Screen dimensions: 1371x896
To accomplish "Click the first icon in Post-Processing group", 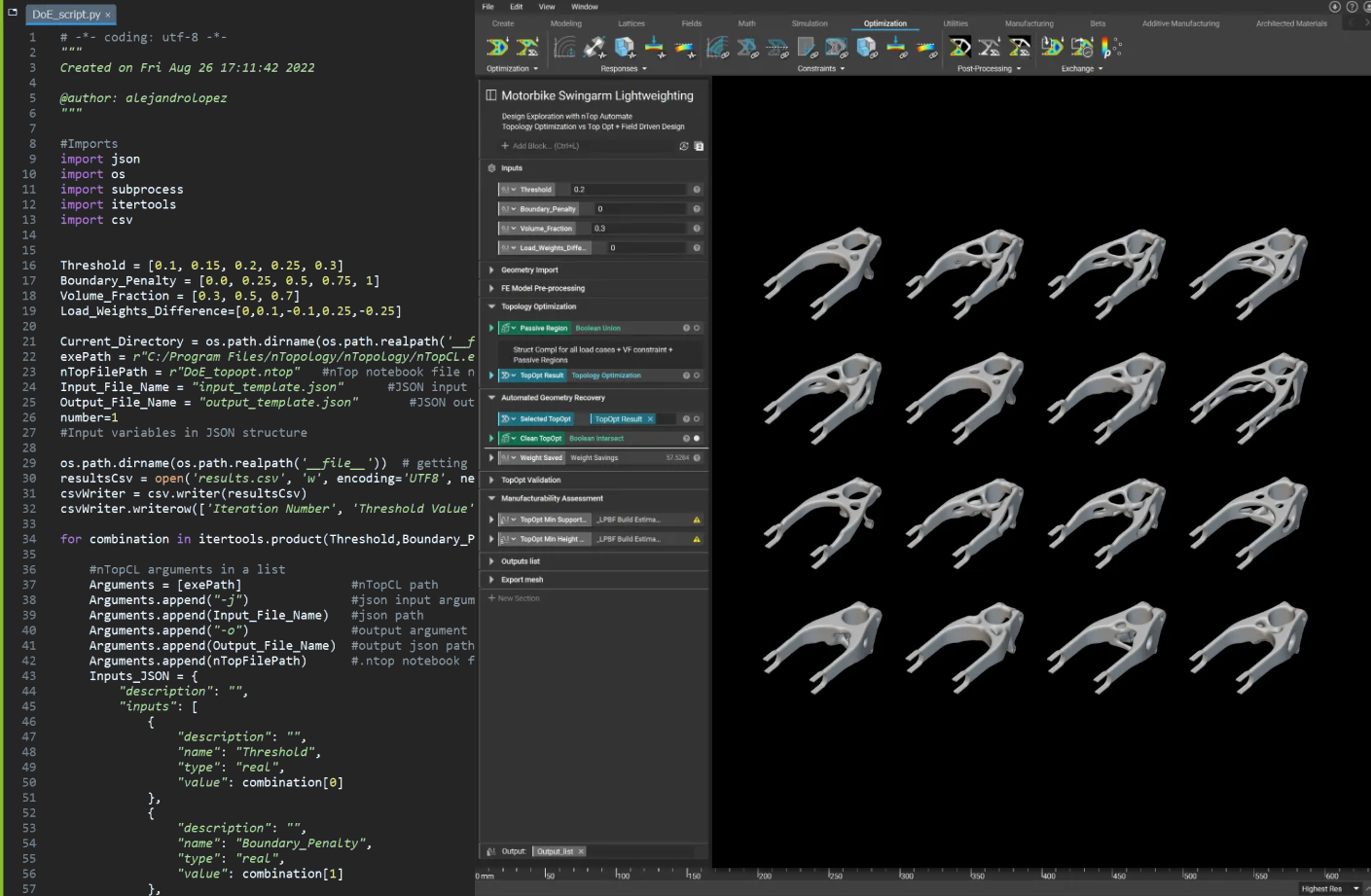I will [959, 47].
